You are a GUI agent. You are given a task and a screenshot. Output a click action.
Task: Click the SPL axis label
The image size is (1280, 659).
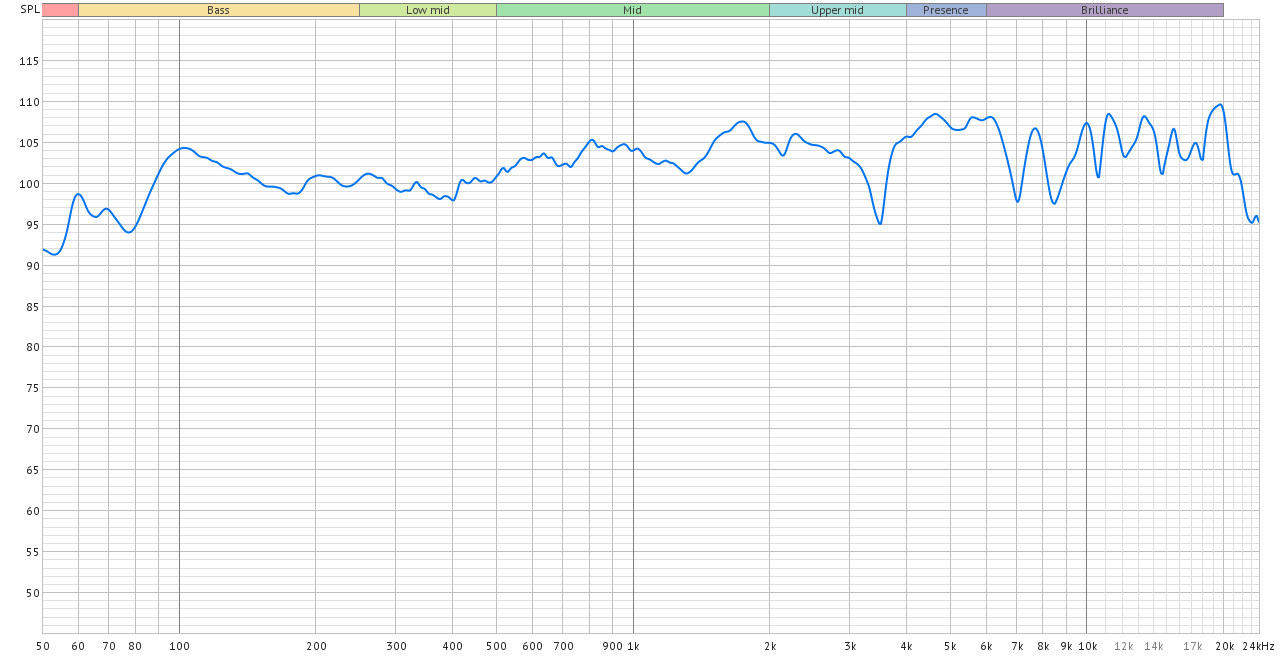click(x=30, y=10)
